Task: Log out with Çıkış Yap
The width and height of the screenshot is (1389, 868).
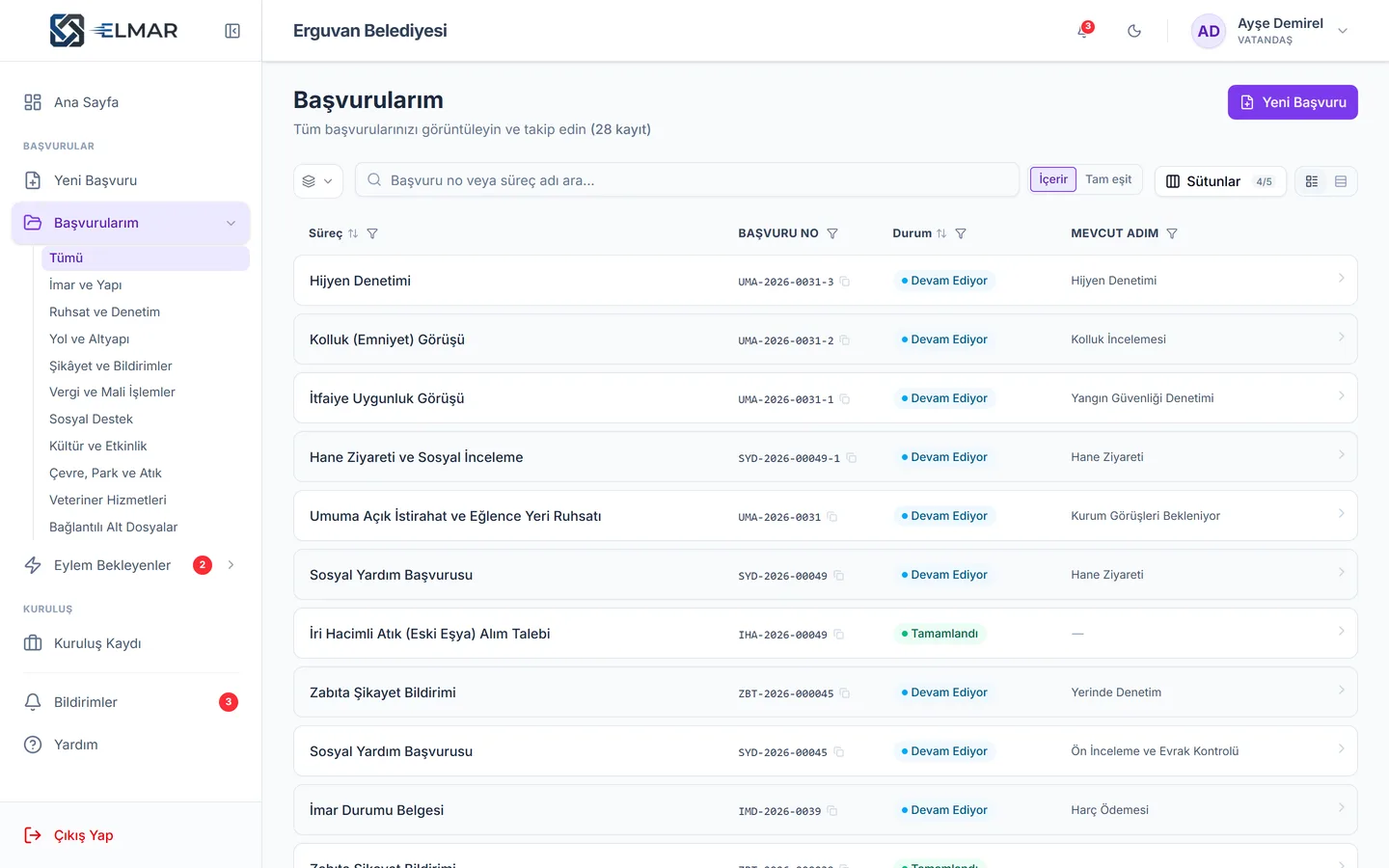Action: point(131,835)
